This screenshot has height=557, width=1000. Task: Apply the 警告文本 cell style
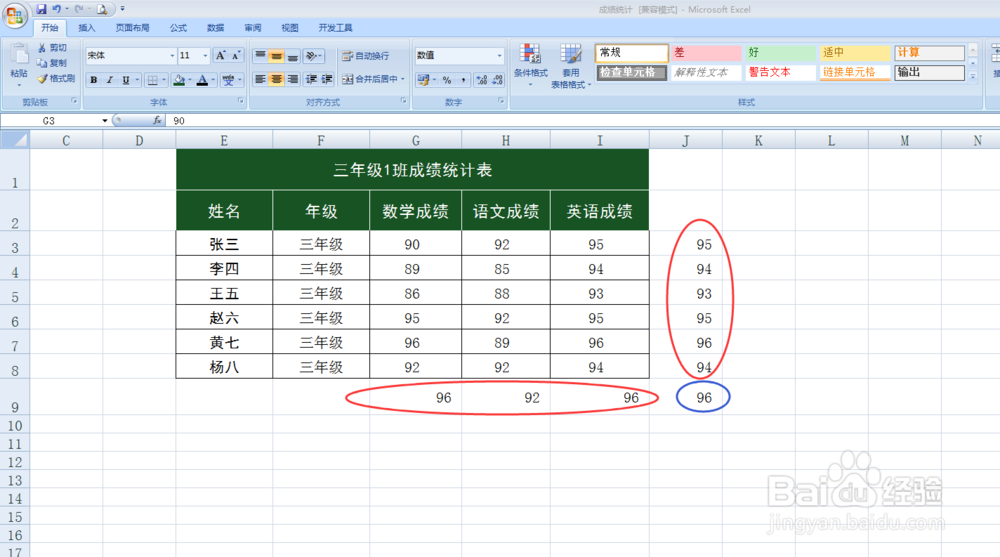point(780,72)
